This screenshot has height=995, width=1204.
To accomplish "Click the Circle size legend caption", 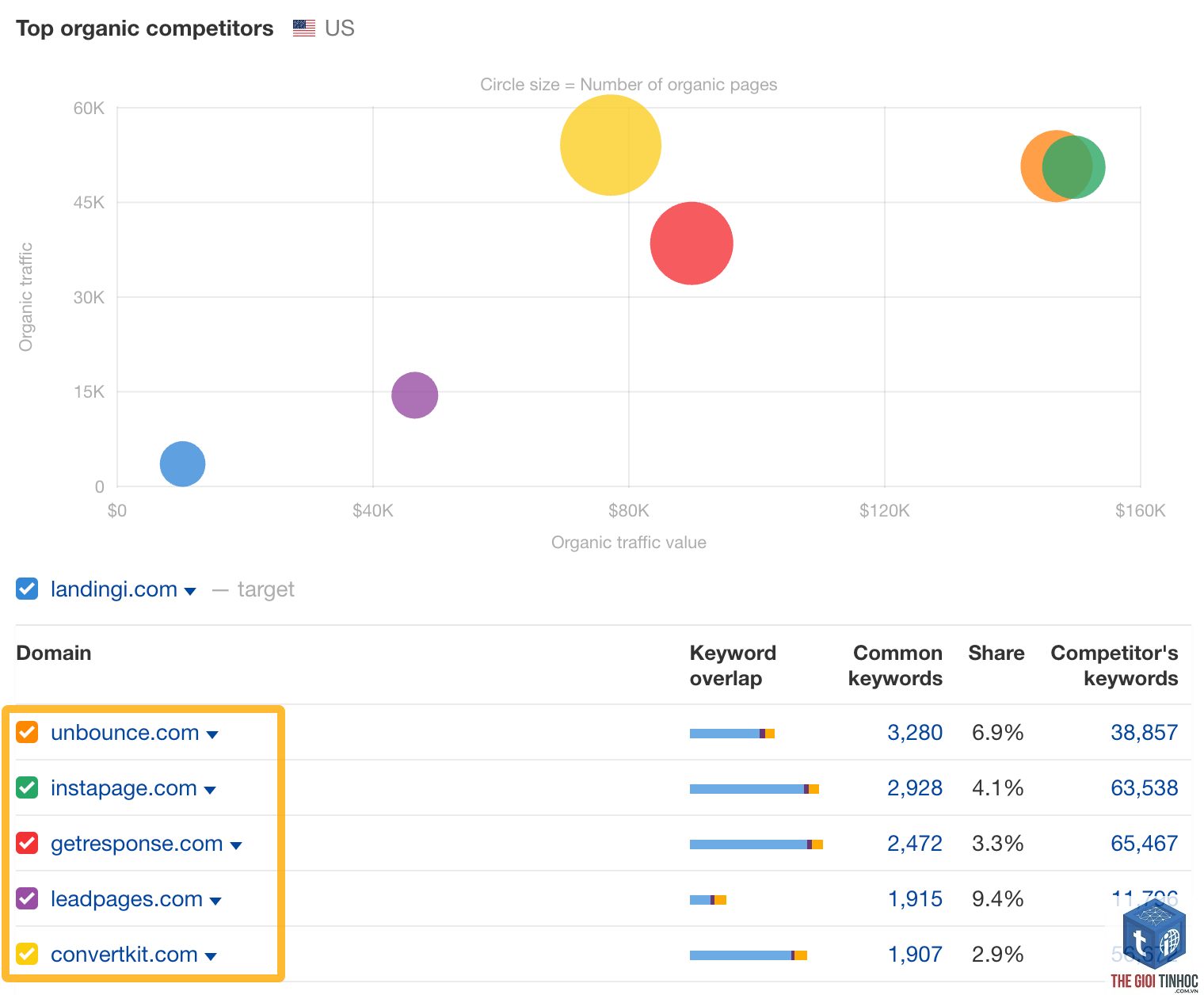I will tap(629, 85).
